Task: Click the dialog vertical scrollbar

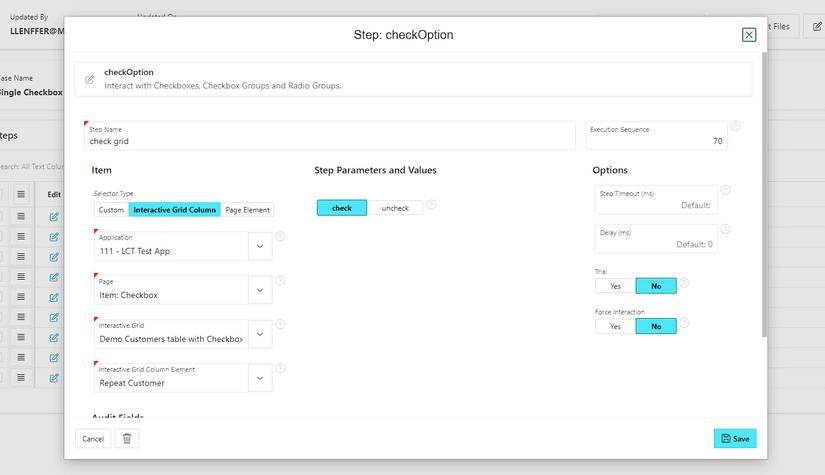Action: click(x=764, y=195)
